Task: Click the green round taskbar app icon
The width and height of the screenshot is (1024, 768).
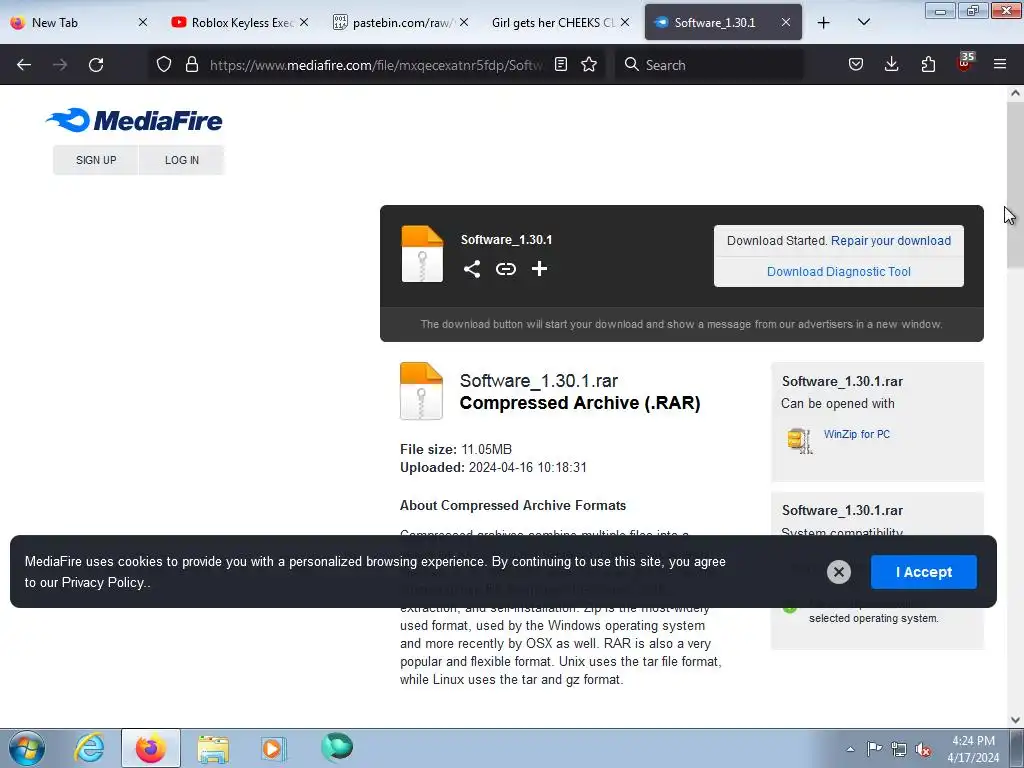Action: pos(337,747)
